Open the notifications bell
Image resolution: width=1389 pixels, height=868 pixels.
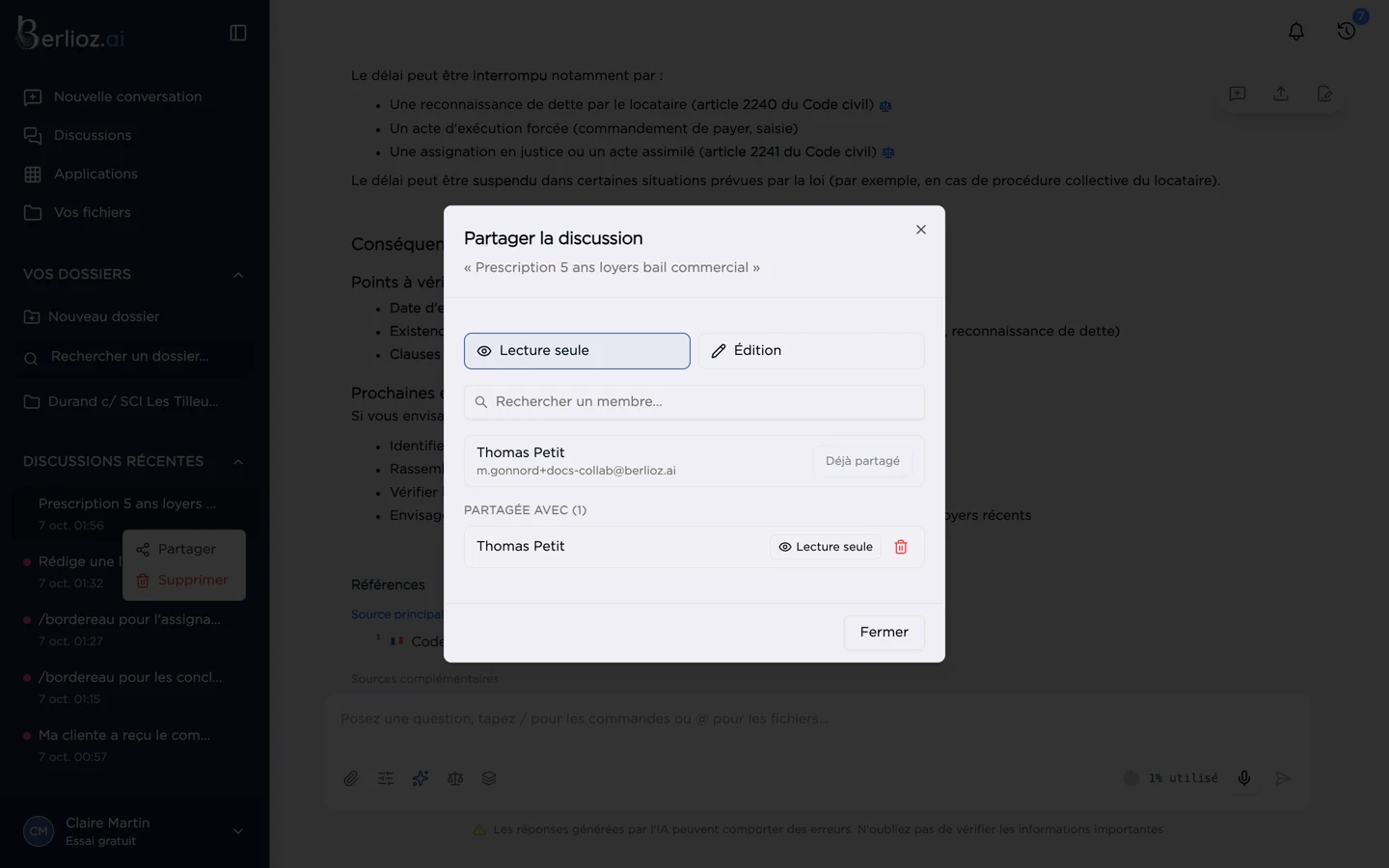coord(1296,32)
